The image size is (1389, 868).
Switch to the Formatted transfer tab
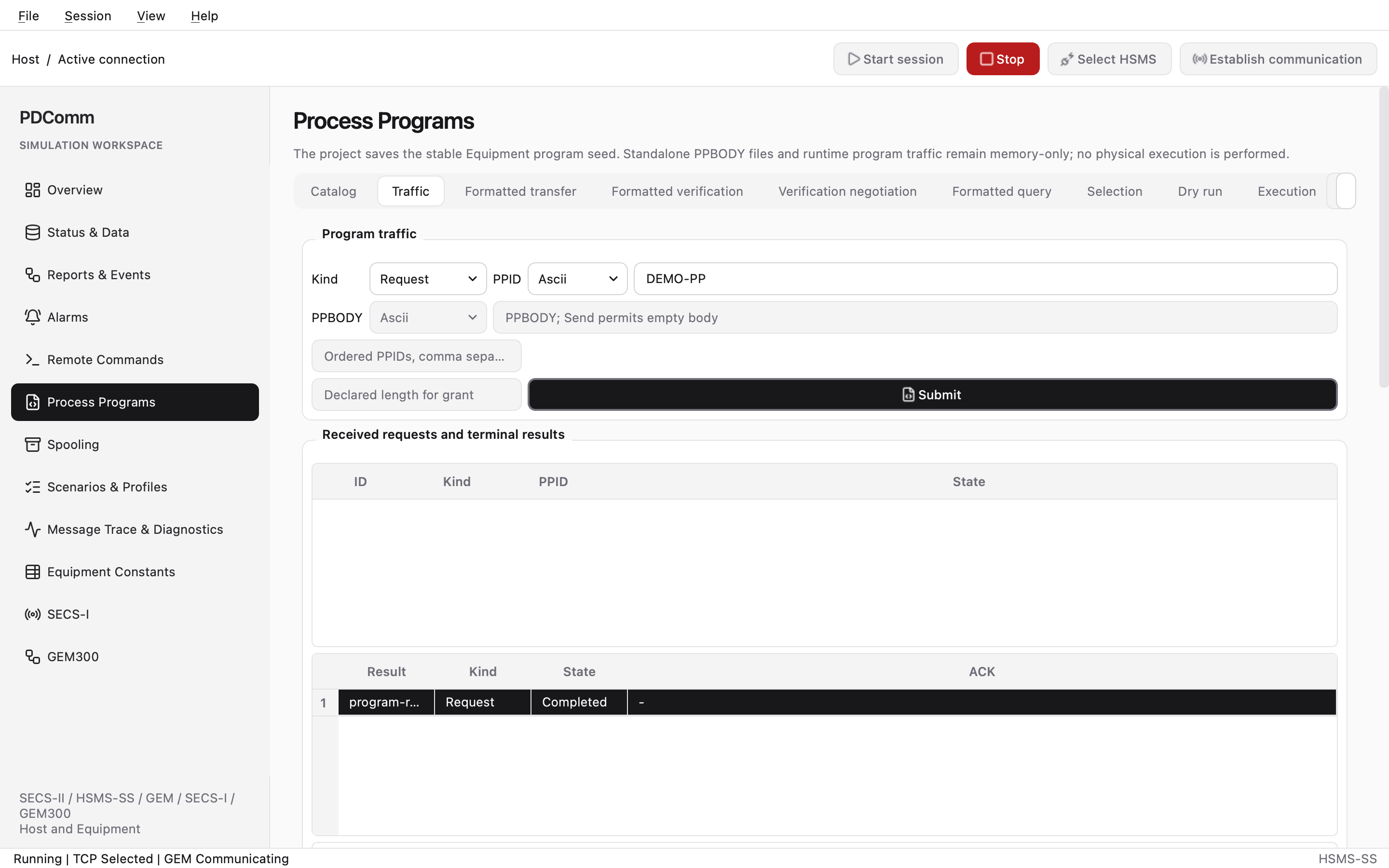(520, 191)
